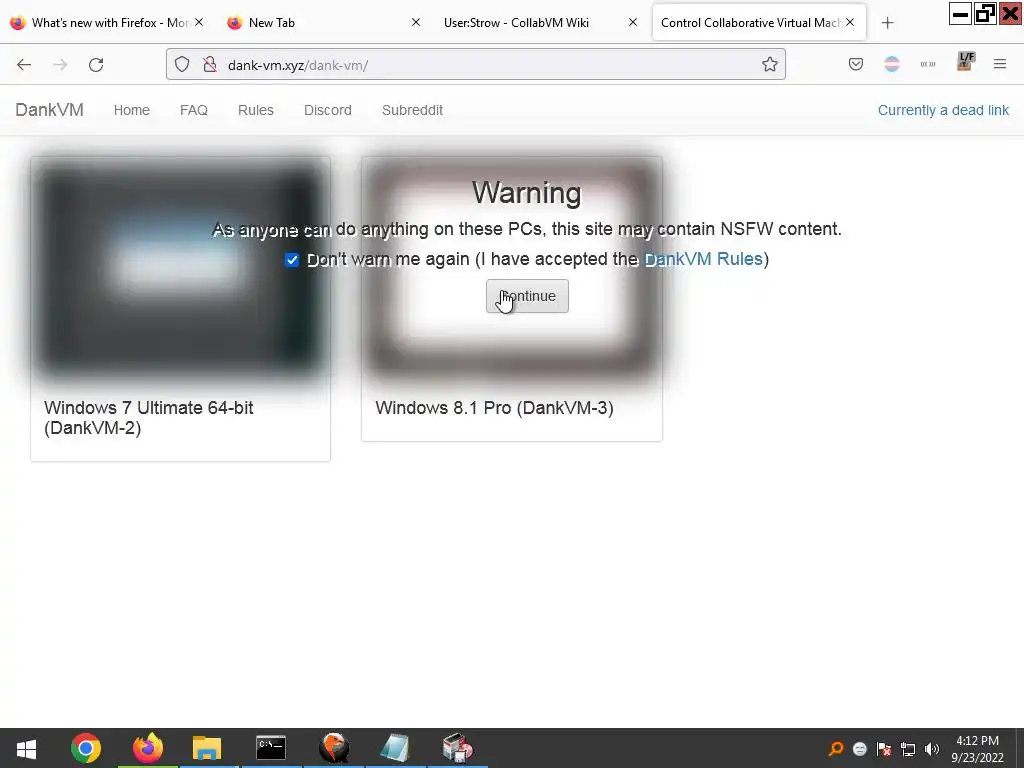Image resolution: width=1024 pixels, height=768 pixels.
Task: Click the Continue button
Action: pos(527,296)
